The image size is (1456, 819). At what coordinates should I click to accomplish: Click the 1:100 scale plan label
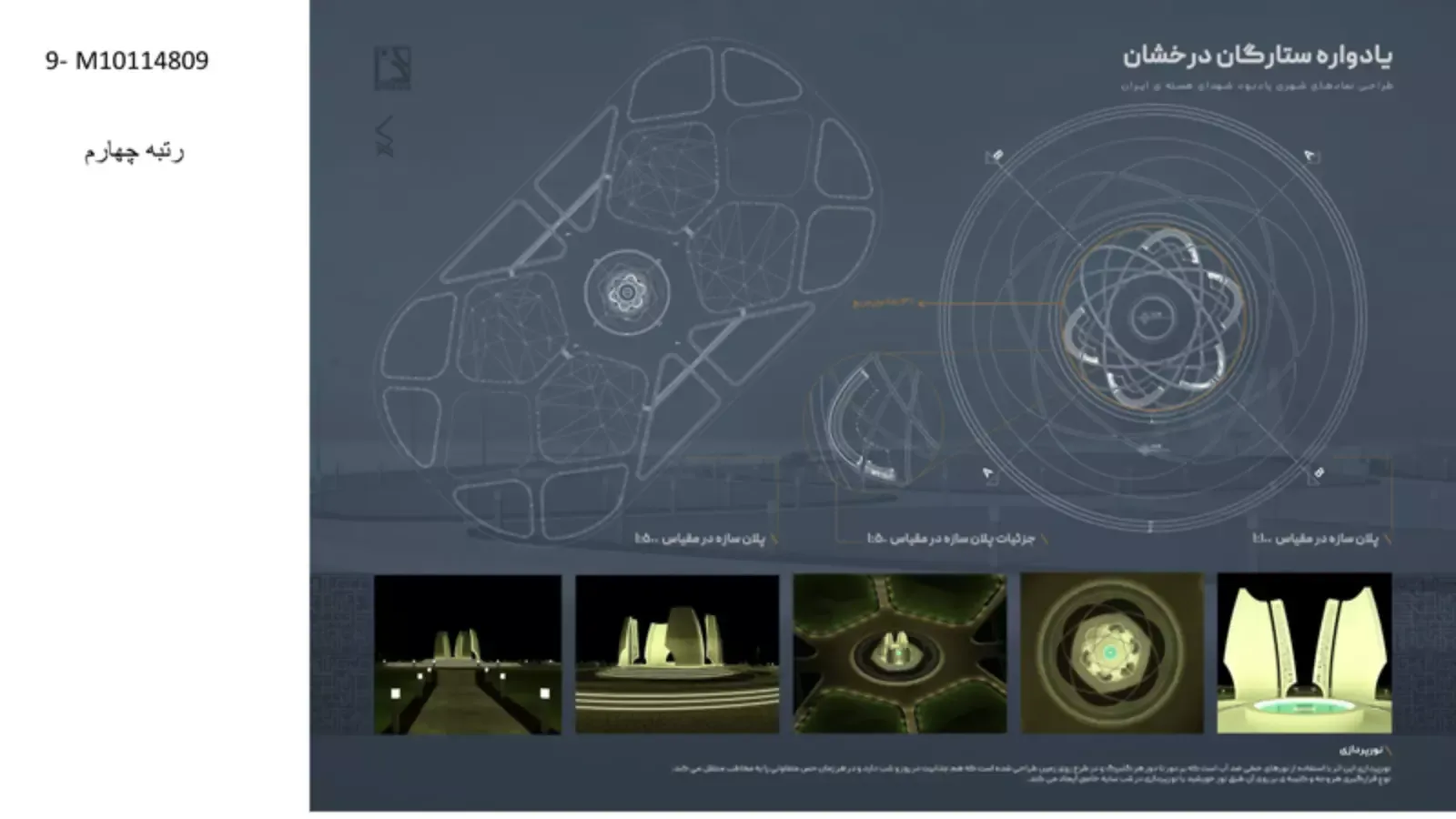(x=1316, y=539)
